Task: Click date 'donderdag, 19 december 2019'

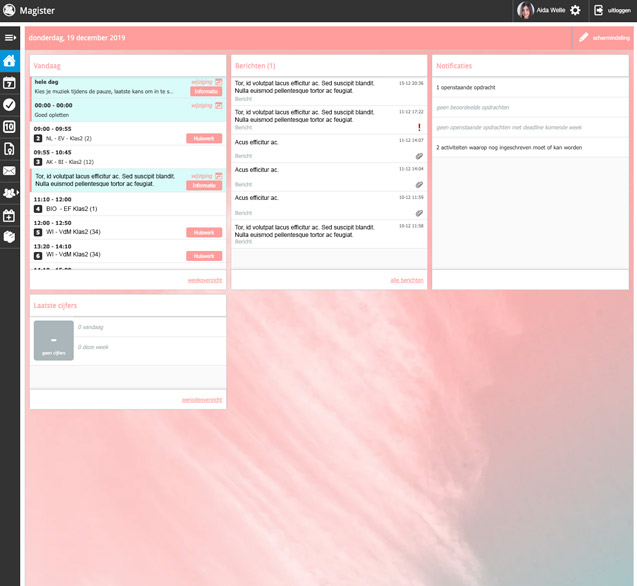Action: (77, 38)
